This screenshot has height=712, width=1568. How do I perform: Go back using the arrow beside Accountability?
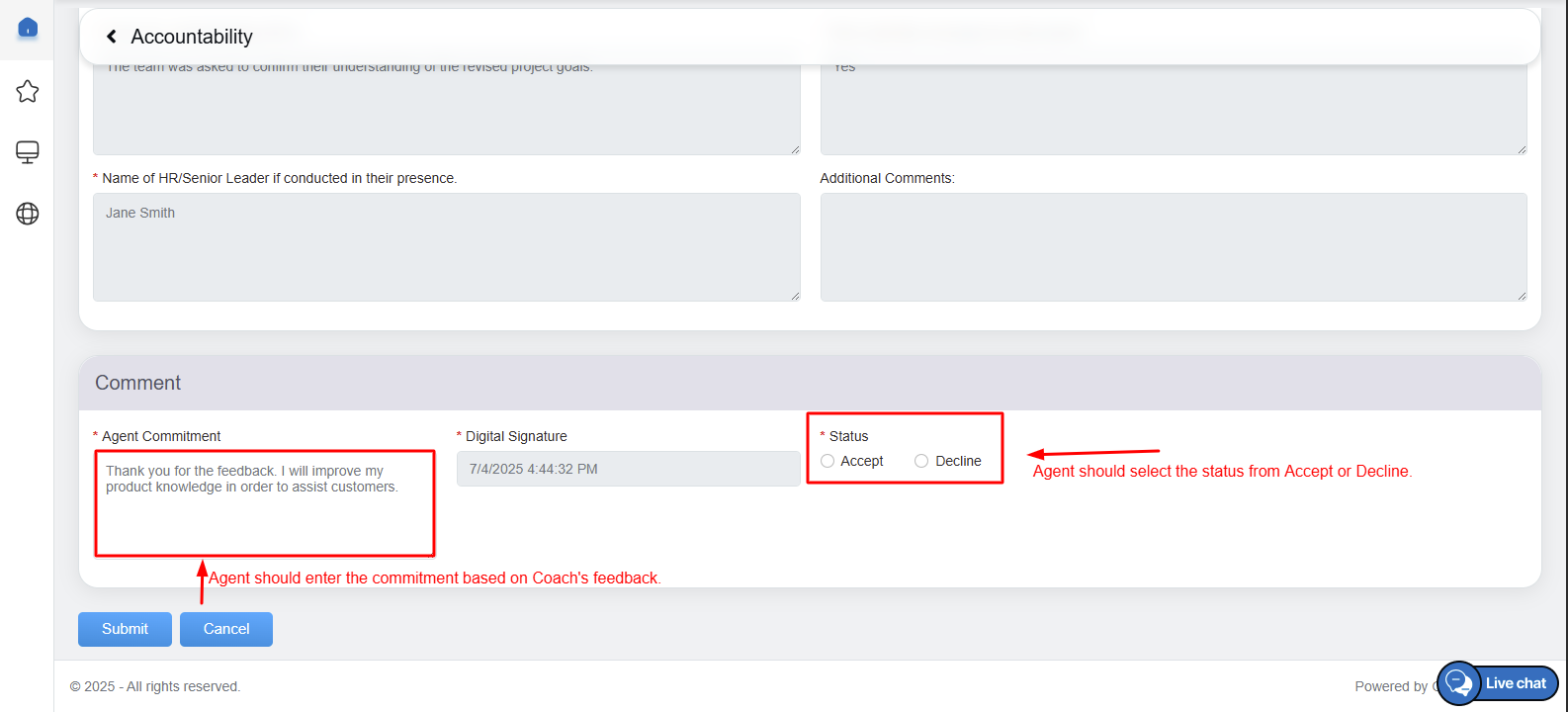112,37
